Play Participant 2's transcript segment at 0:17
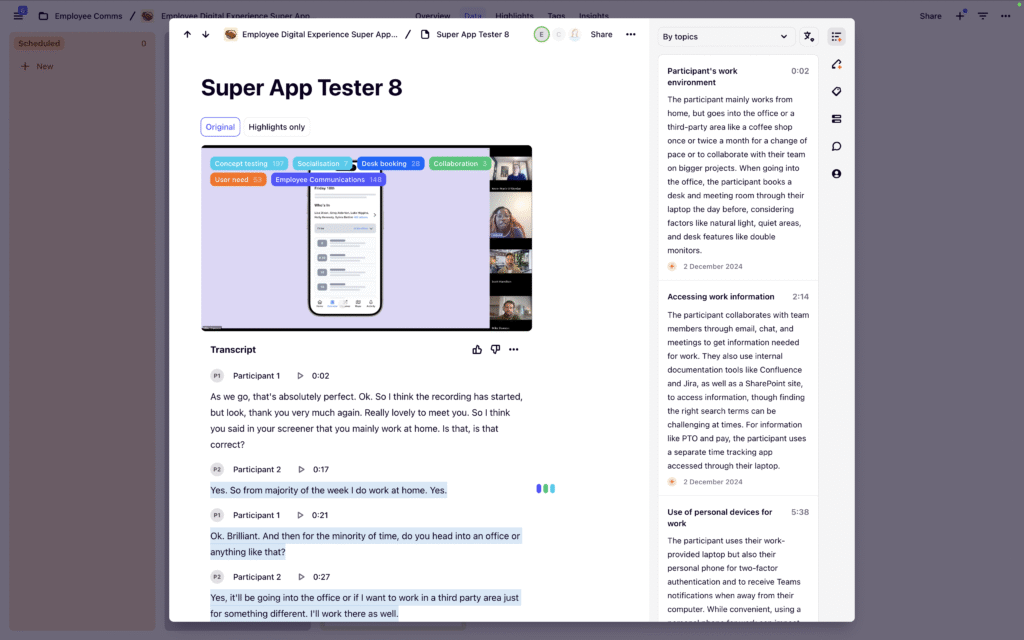The width and height of the screenshot is (1024, 640). coord(300,469)
